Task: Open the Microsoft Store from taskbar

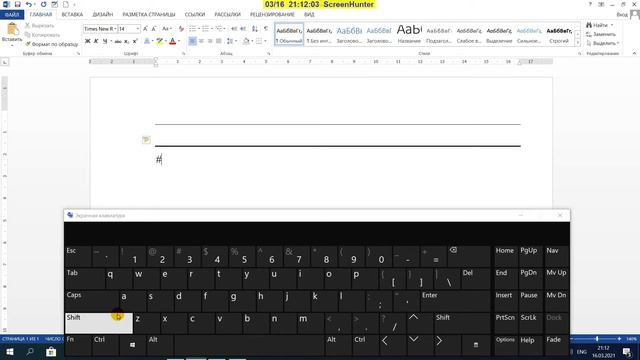Action: (x=51, y=352)
